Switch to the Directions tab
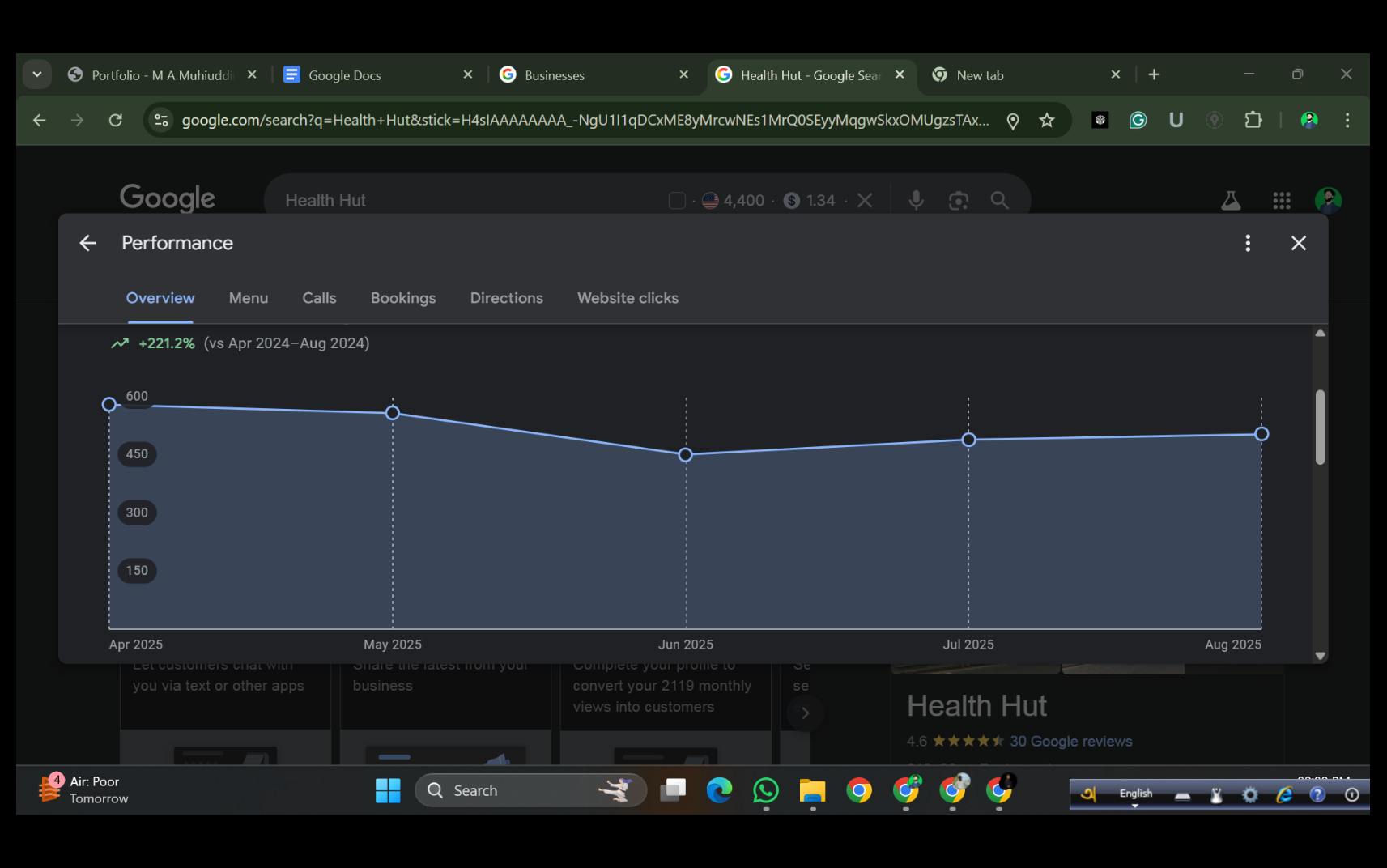 pos(506,298)
